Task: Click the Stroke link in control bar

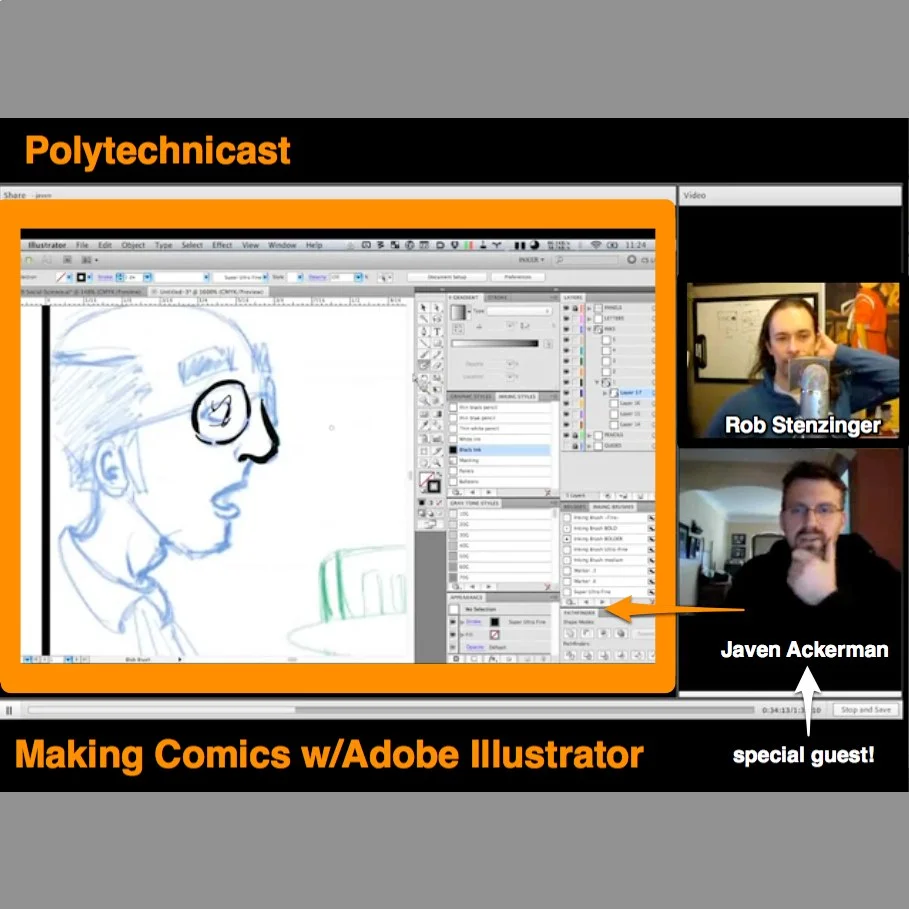Action: point(105,277)
